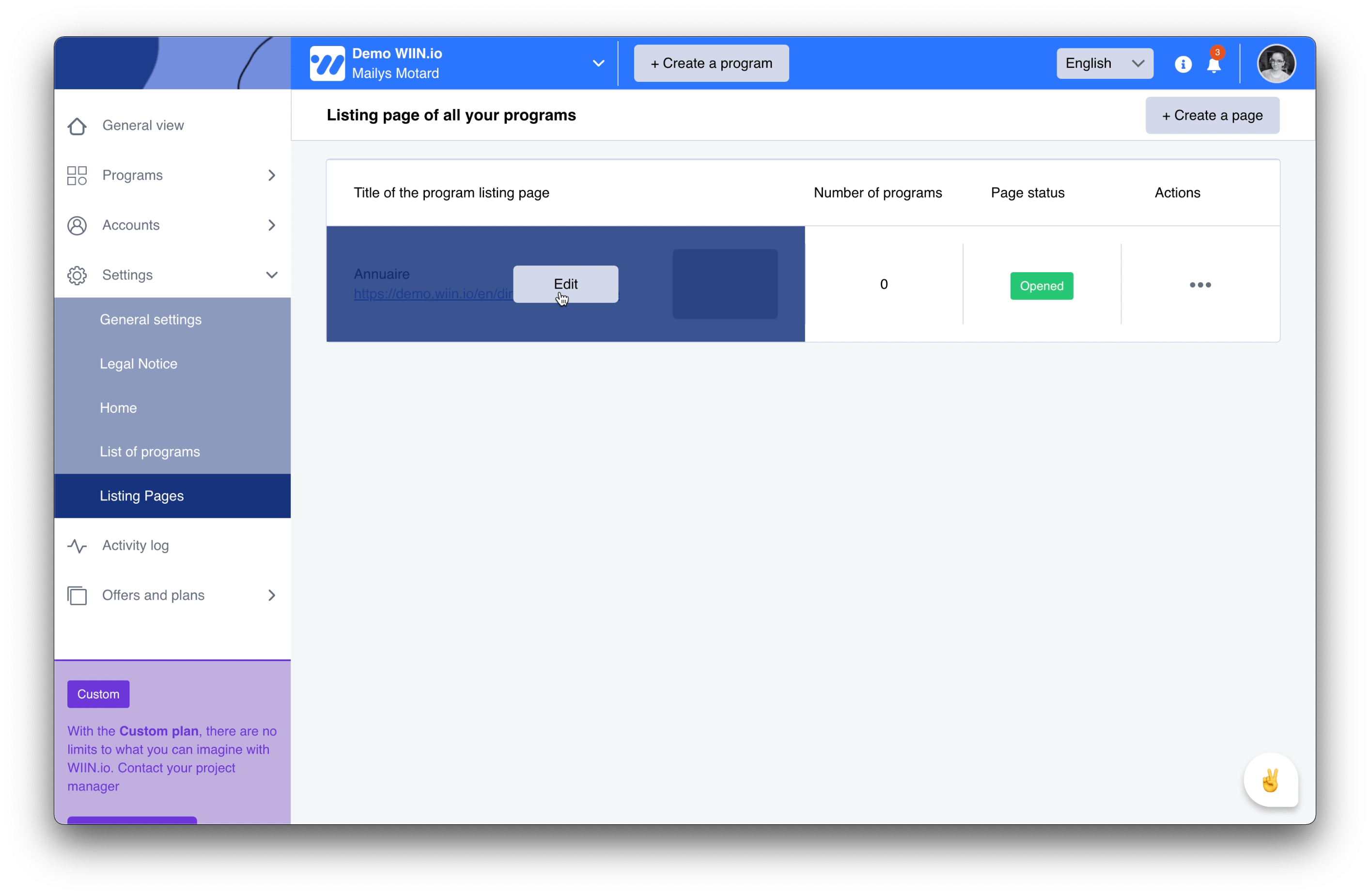Viewport: 1370px width, 896px height.
Task: Click the Accounts person icon
Action: point(77,226)
